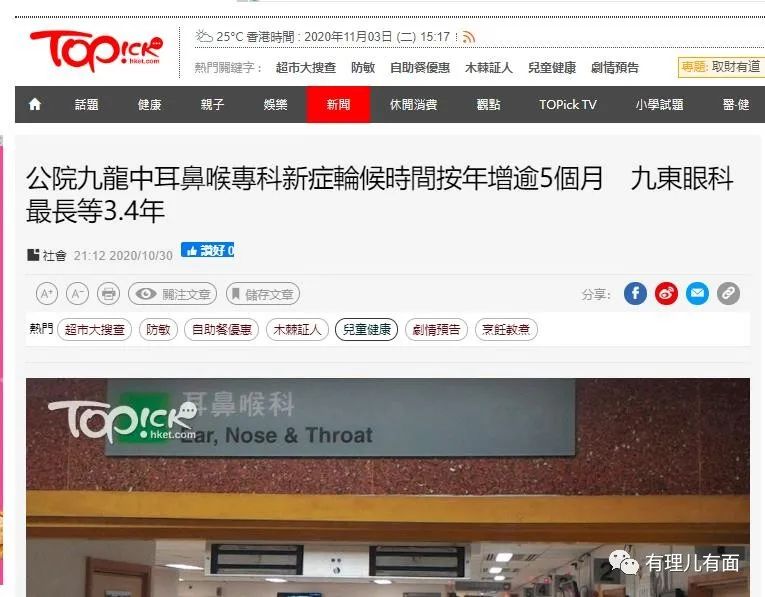Decrease font size with A- icon
This screenshot has width=765, height=597.
77,294
